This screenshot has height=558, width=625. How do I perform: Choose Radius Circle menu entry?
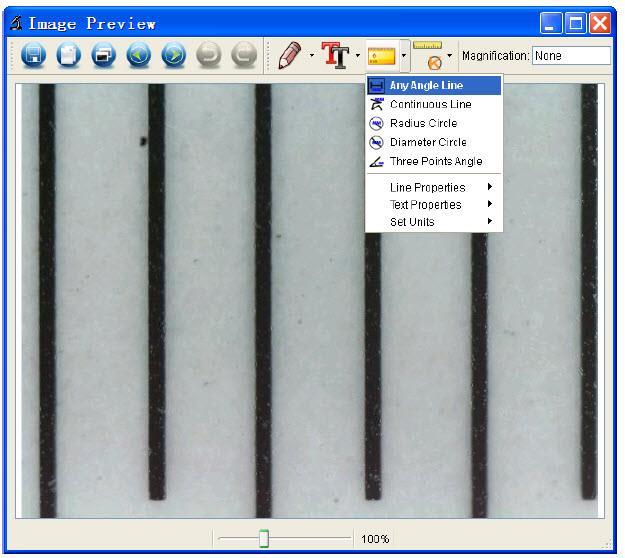click(434, 123)
